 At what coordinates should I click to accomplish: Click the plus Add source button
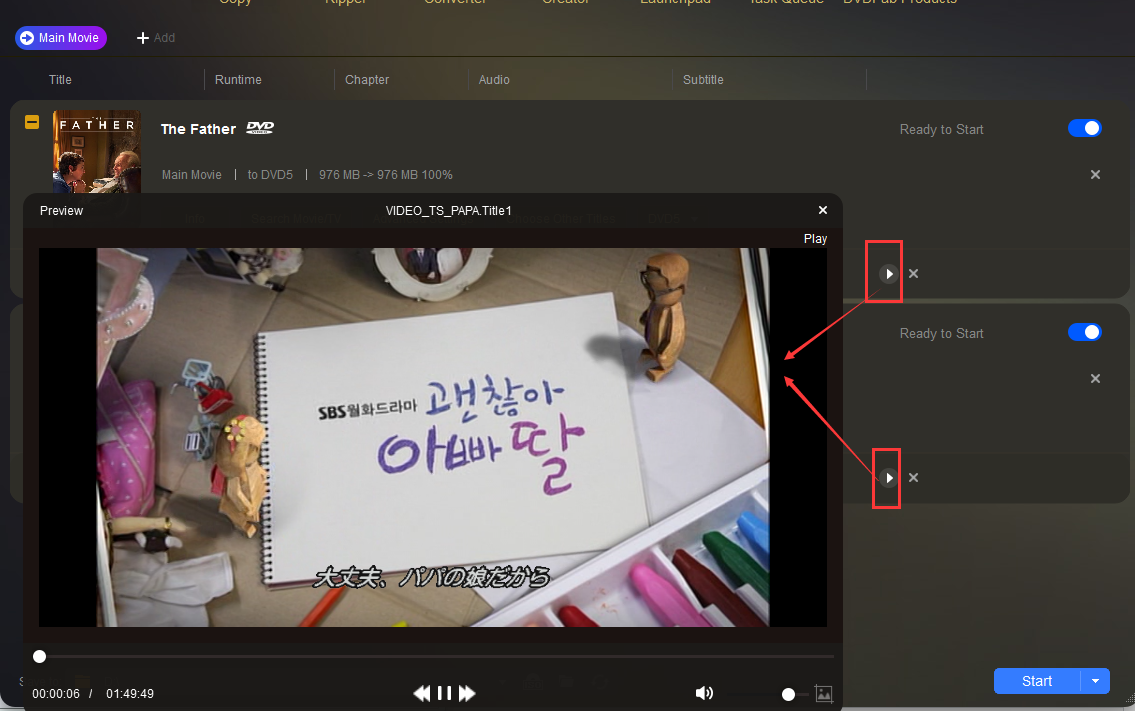click(156, 38)
